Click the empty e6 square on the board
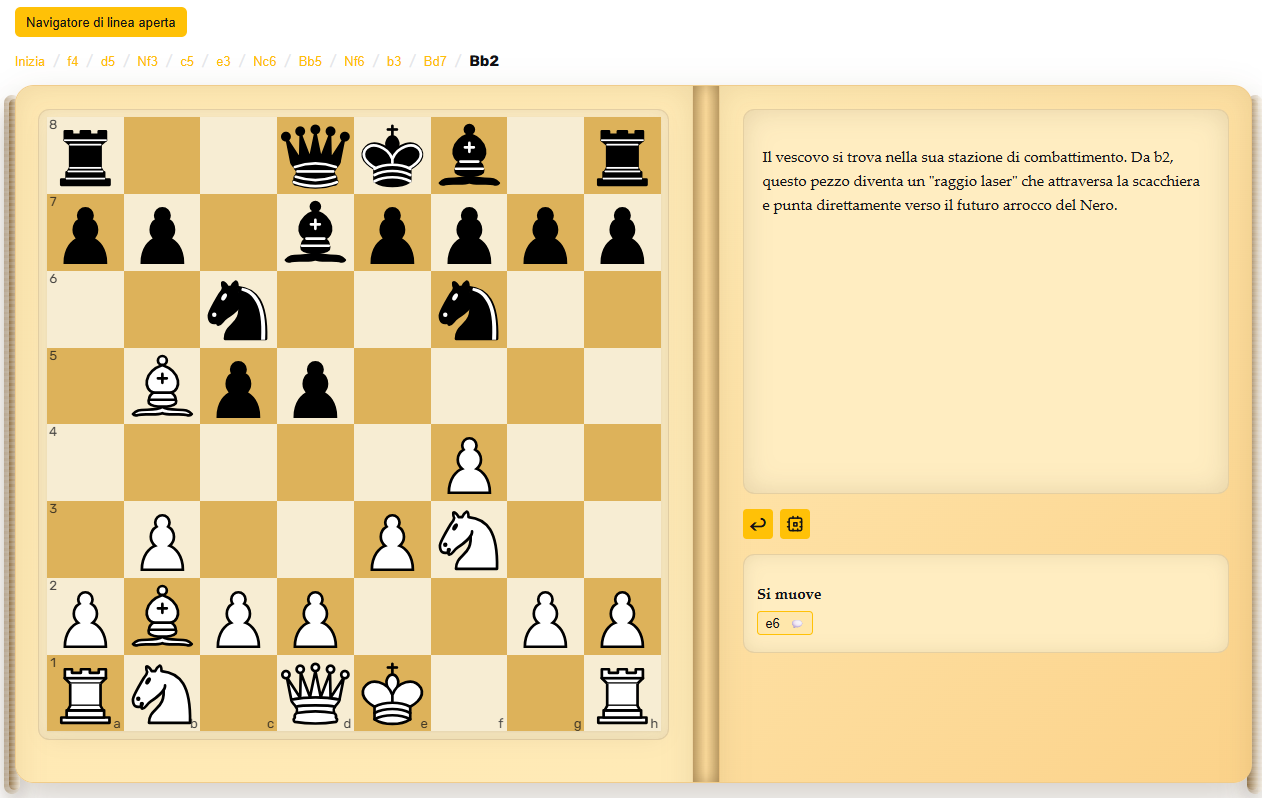1262x798 pixels. click(392, 309)
